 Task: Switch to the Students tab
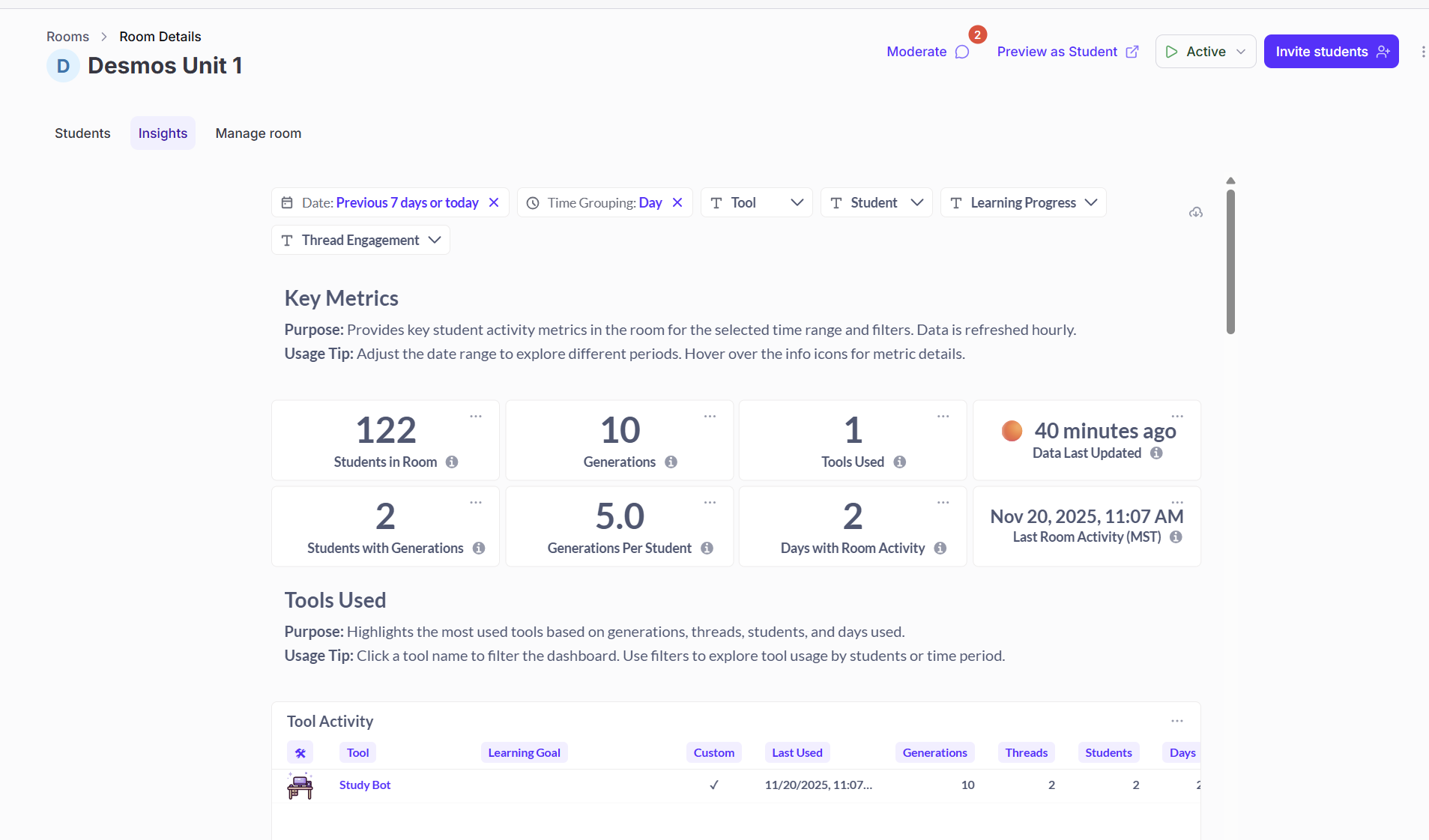82,133
